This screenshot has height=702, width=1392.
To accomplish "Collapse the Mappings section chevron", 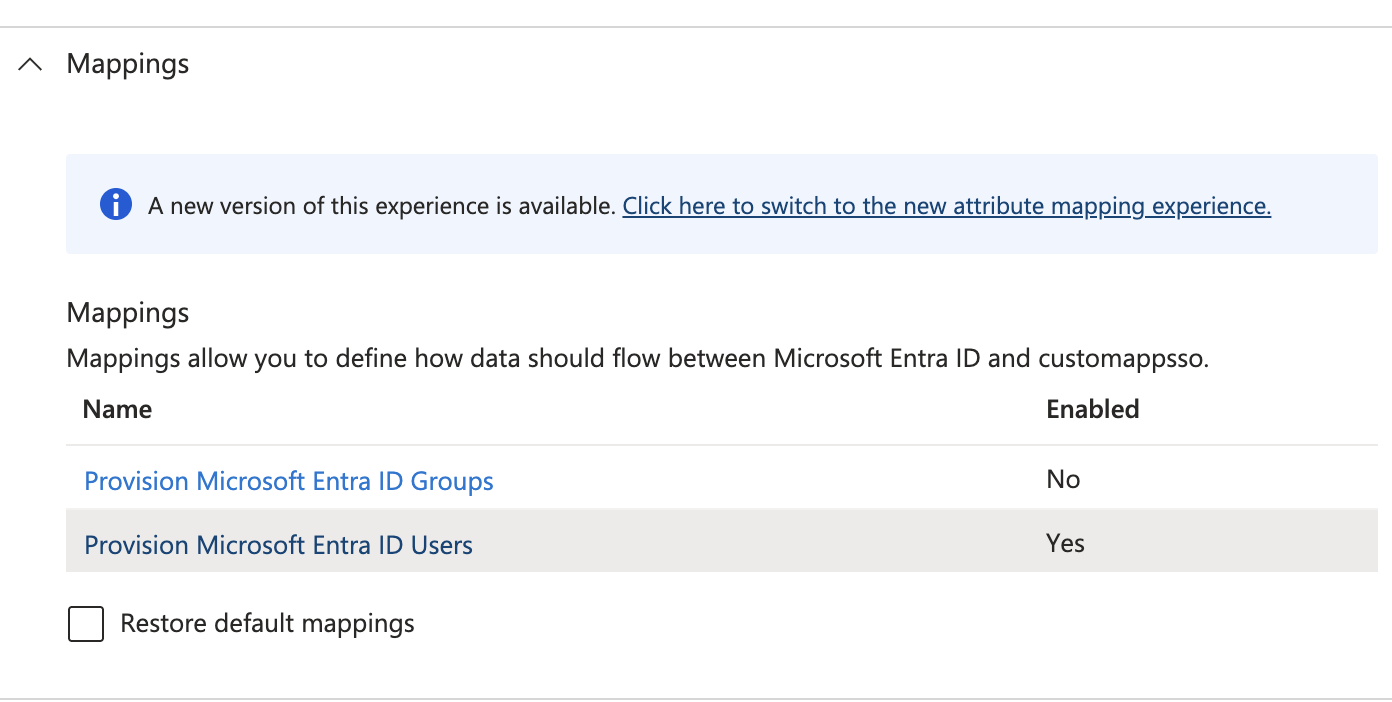I will pos(31,64).
